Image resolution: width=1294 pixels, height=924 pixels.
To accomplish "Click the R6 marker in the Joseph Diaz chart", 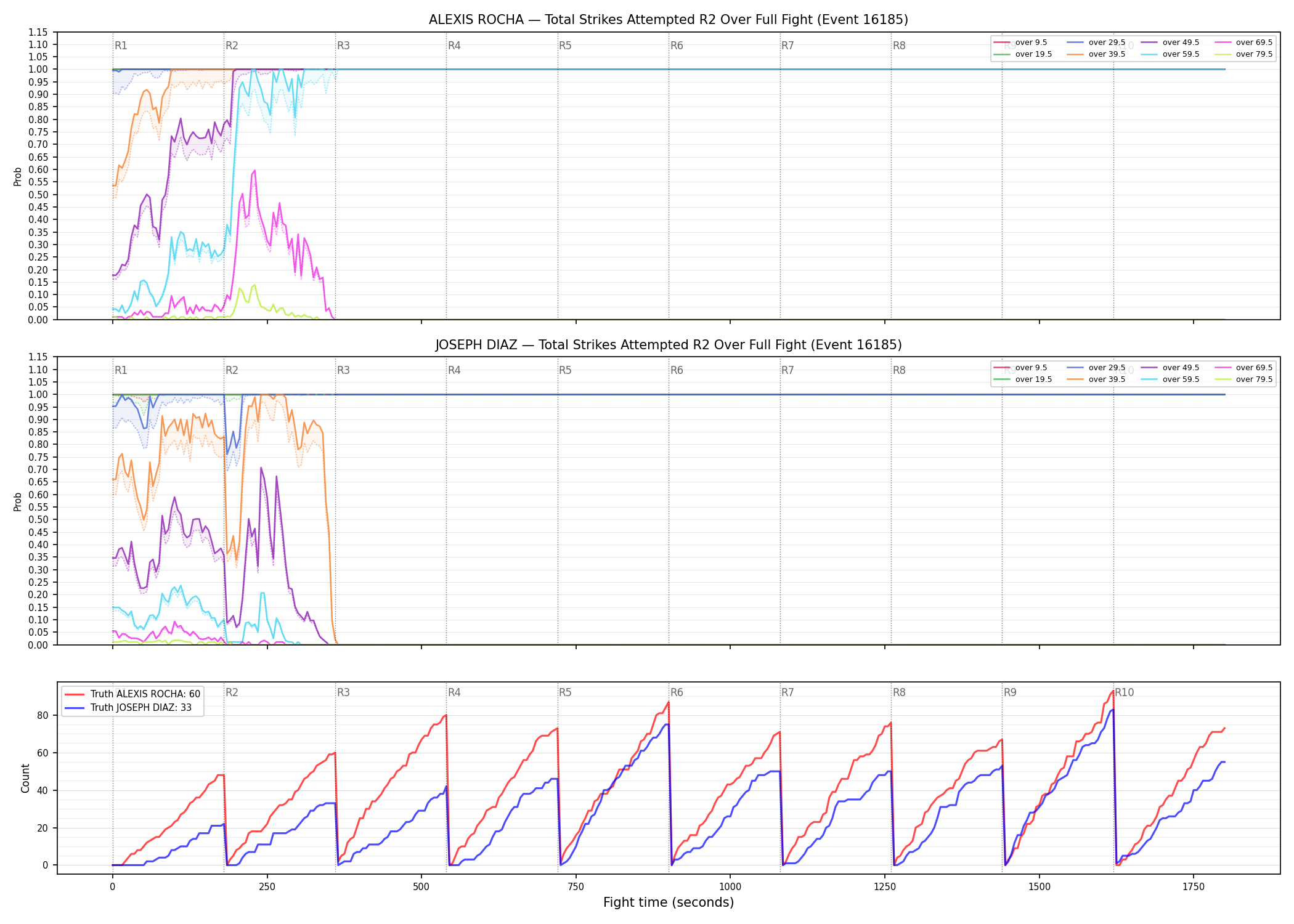I will coord(677,370).
